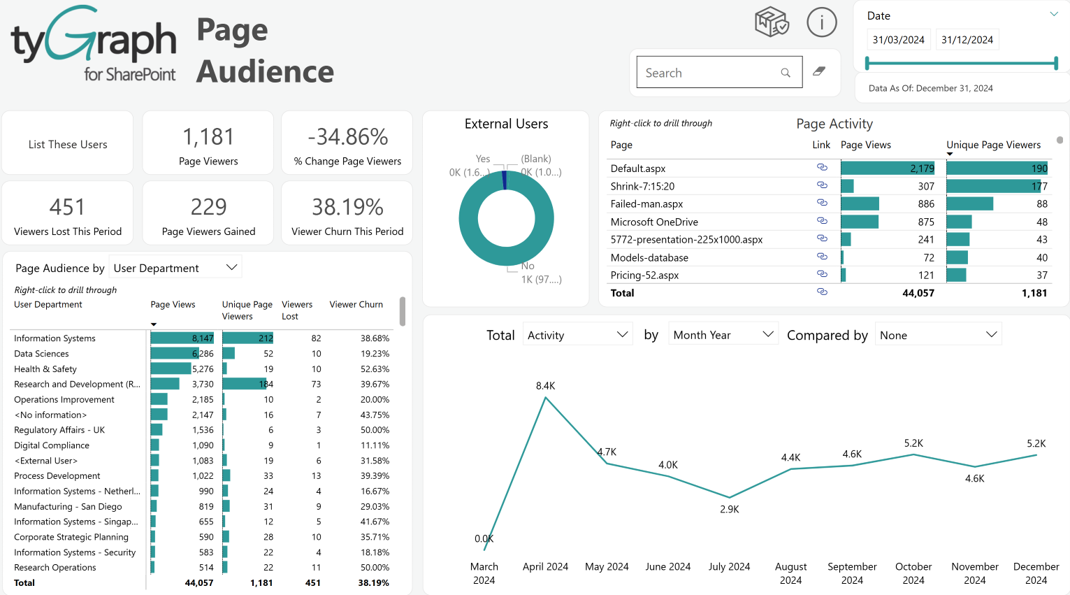Open the Pricing-52.aspx link icon
This screenshot has width=1070, height=595.
point(822,274)
